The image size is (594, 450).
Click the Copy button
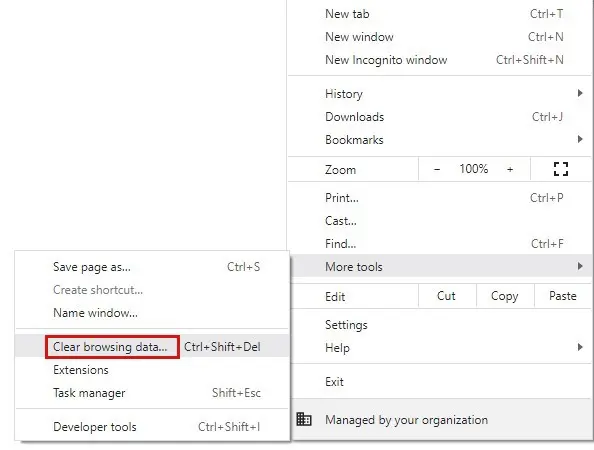click(505, 296)
